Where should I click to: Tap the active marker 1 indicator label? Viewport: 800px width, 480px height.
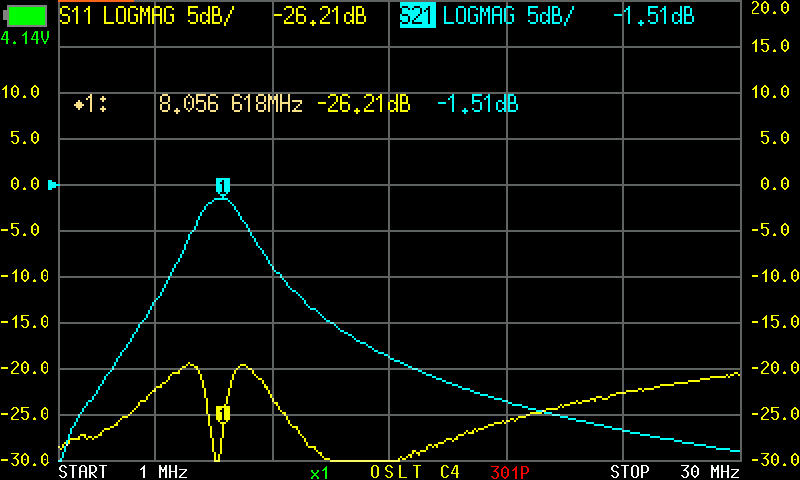[x=91, y=105]
